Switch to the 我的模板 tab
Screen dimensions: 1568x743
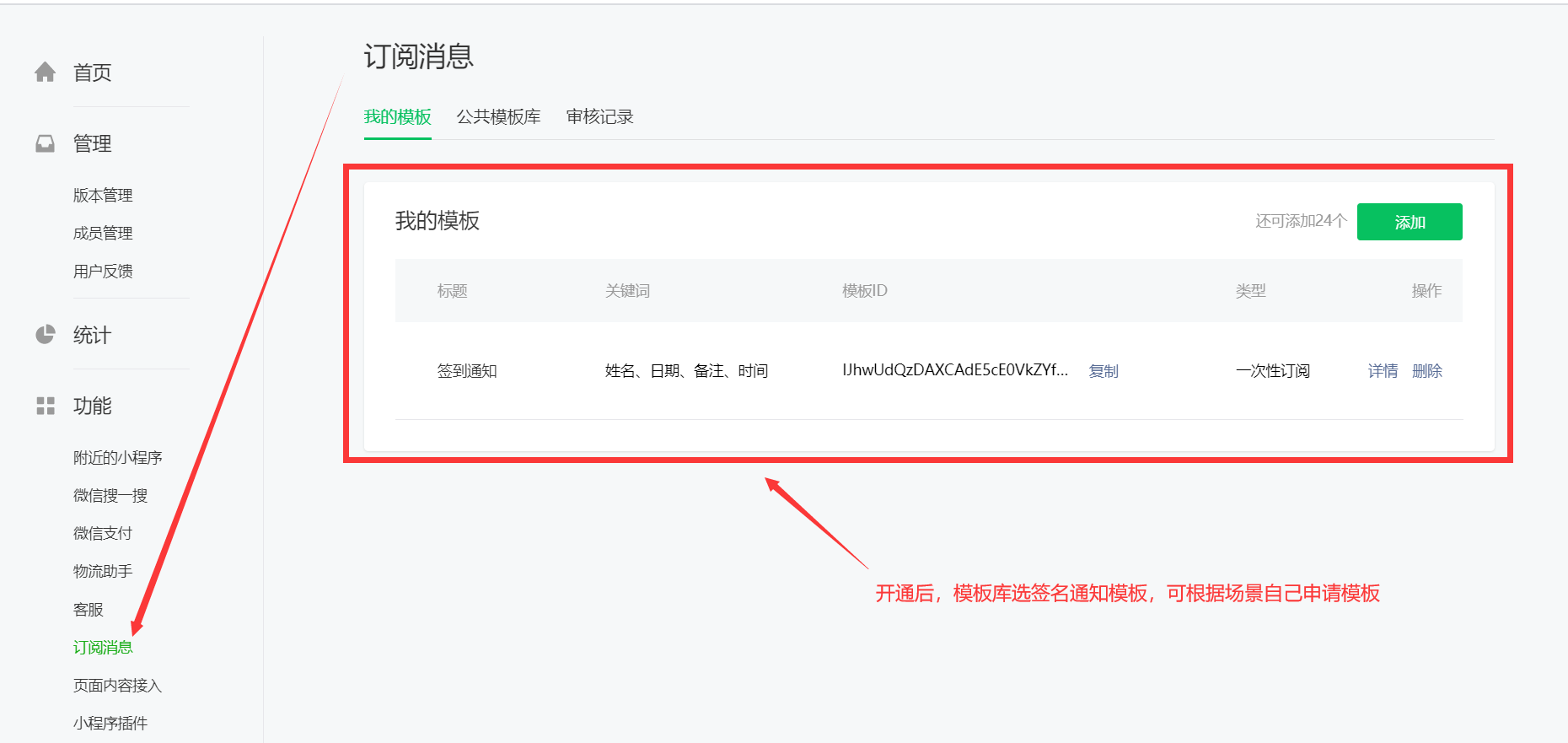(x=398, y=117)
